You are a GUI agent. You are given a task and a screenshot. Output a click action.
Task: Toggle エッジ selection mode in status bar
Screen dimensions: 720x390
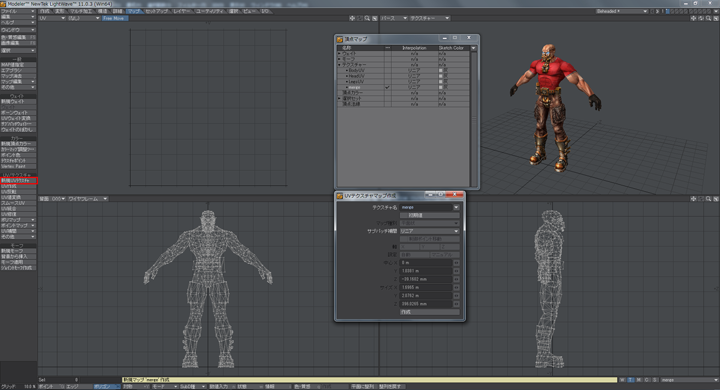[x=78, y=387]
